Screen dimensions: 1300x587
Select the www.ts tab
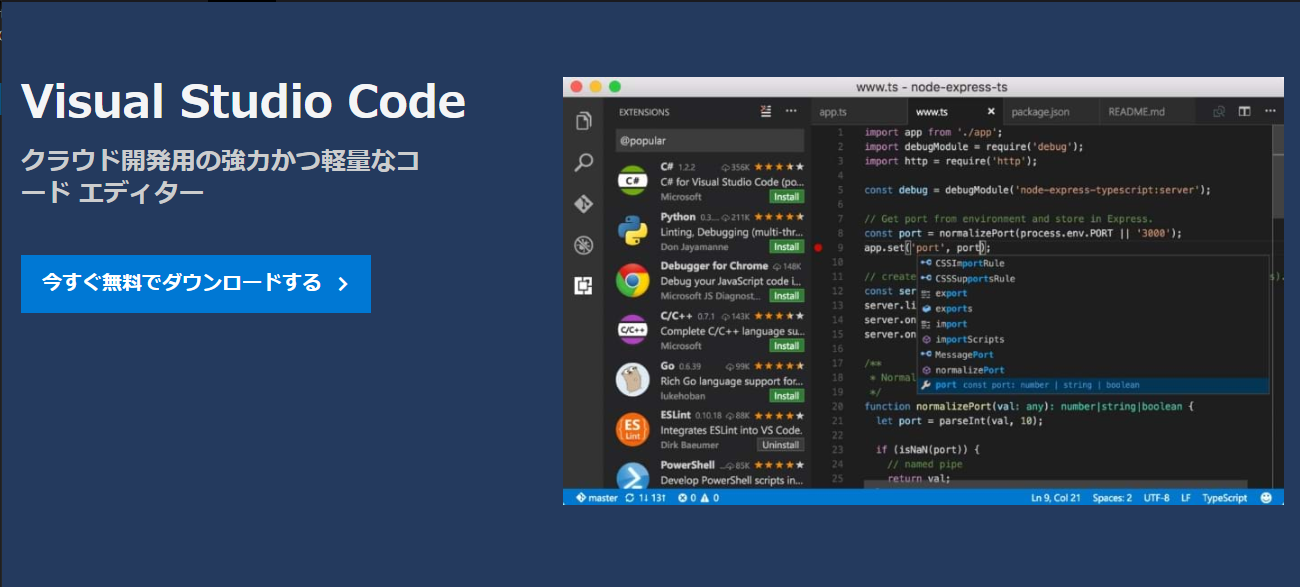click(x=932, y=112)
